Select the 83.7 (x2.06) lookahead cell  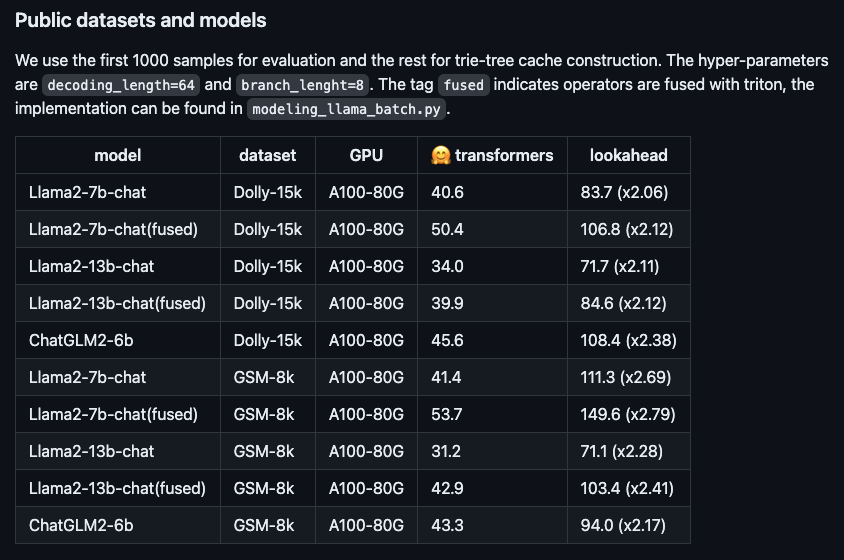click(x=624, y=192)
